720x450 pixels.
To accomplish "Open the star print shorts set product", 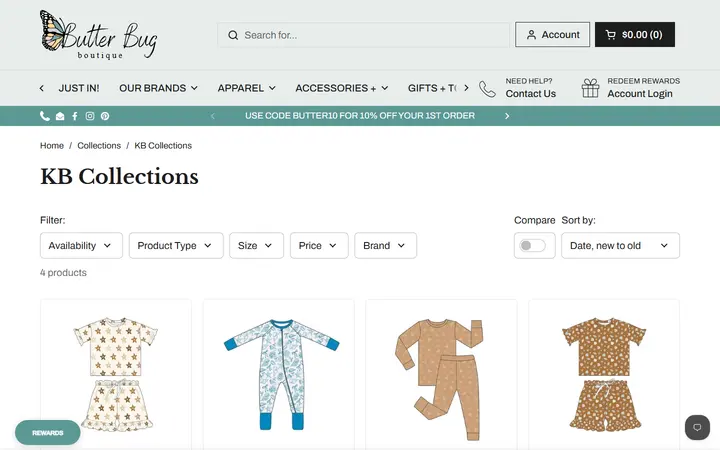I will (x=116, y=374).
